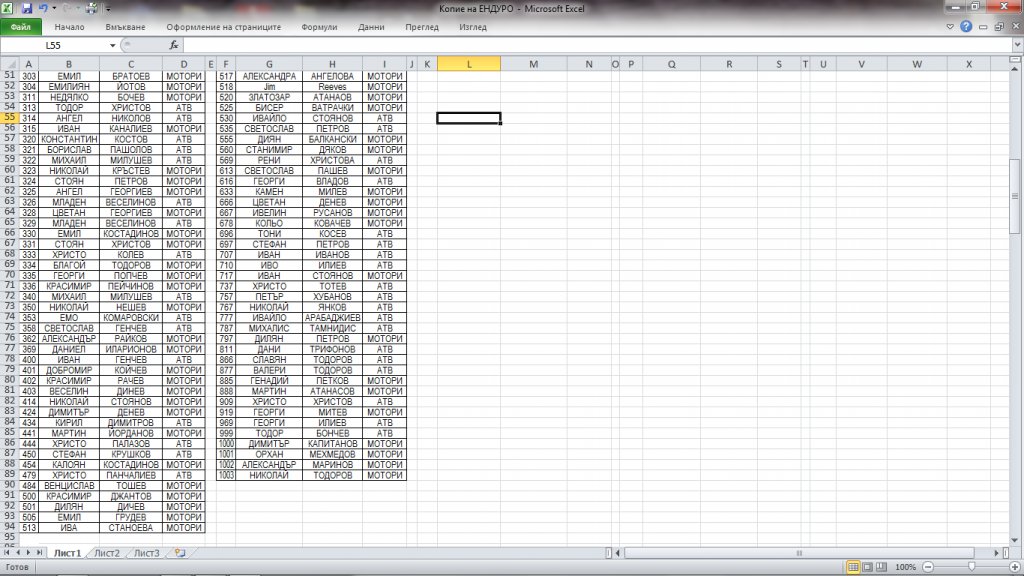Select cell with number 1003
Screen dimensions: 1024x576
pos(226,475)
